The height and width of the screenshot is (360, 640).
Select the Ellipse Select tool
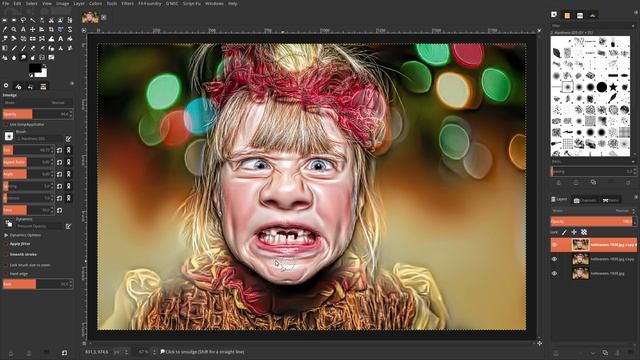coord(14,20)
